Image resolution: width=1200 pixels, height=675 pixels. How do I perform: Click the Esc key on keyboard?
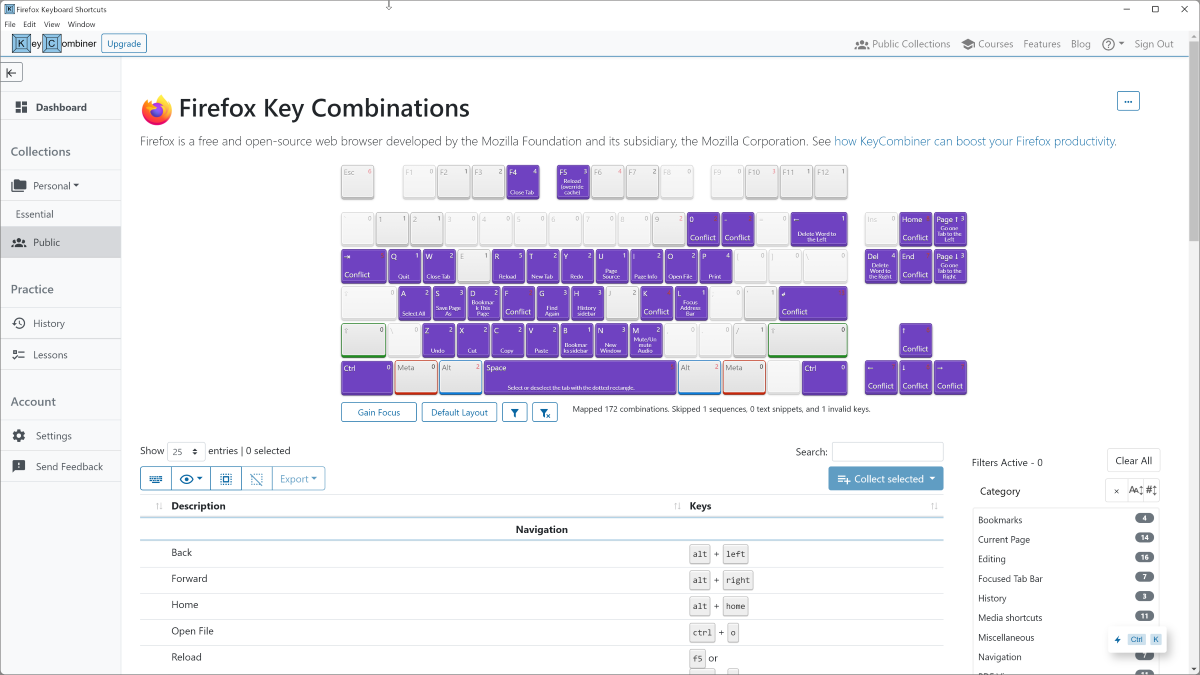357,182
